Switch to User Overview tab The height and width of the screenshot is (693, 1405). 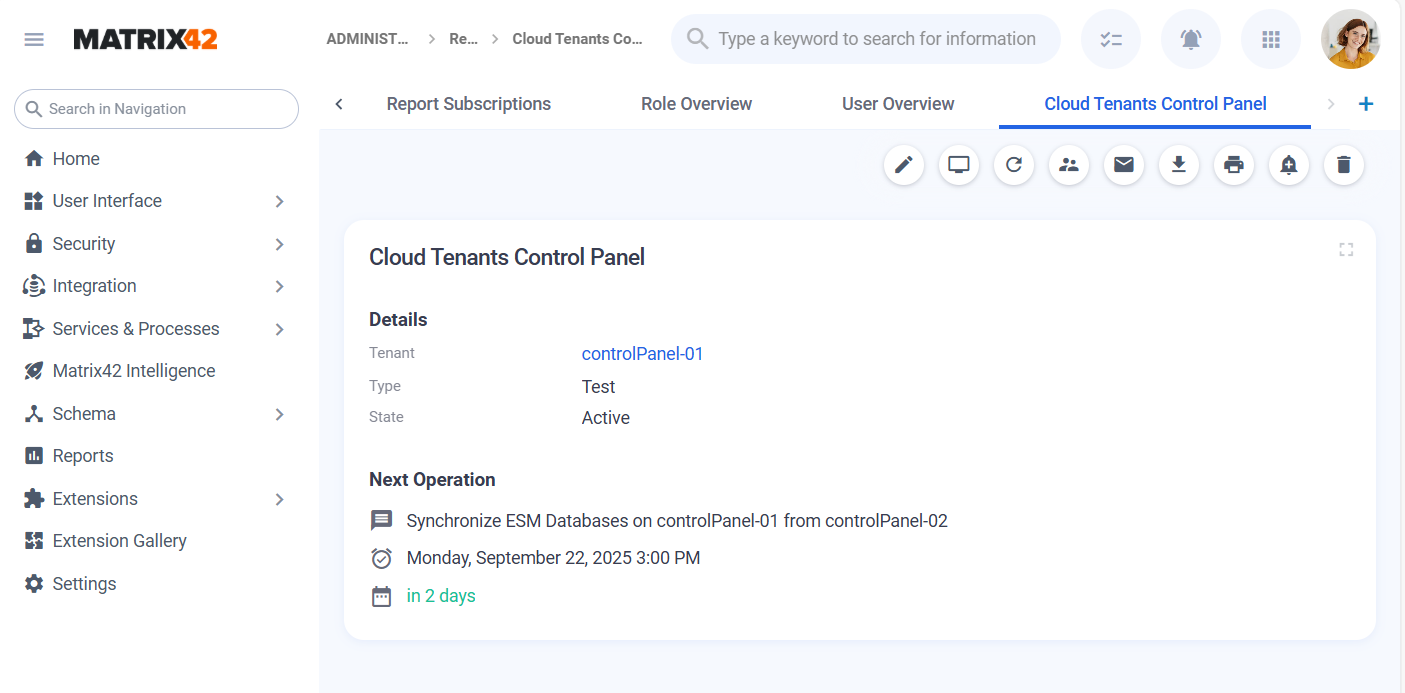pos(898,104)
